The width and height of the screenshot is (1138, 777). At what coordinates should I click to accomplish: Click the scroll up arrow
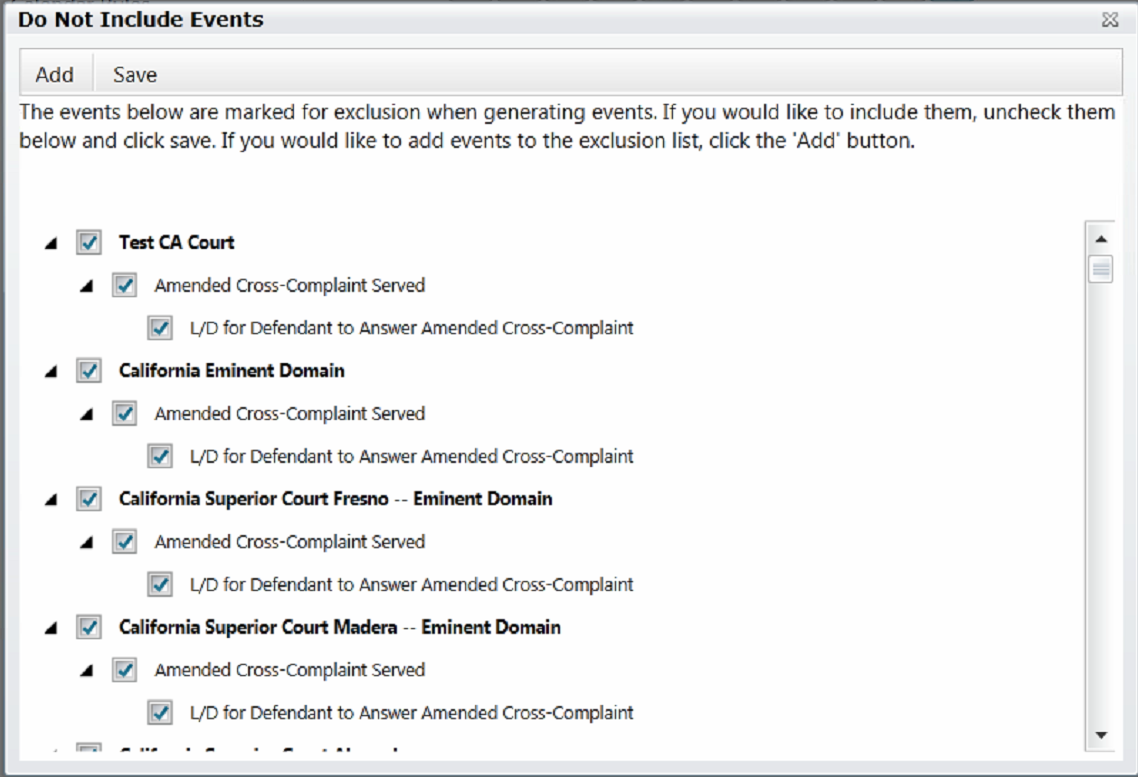[1101, 239]
